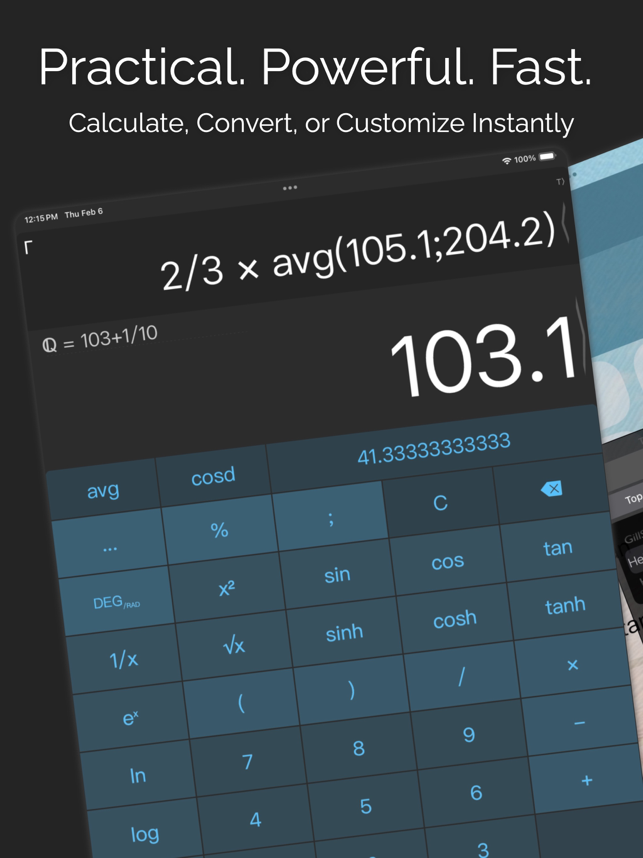Tap the battery status icon

pyautogui.click(x=547, y=156)
